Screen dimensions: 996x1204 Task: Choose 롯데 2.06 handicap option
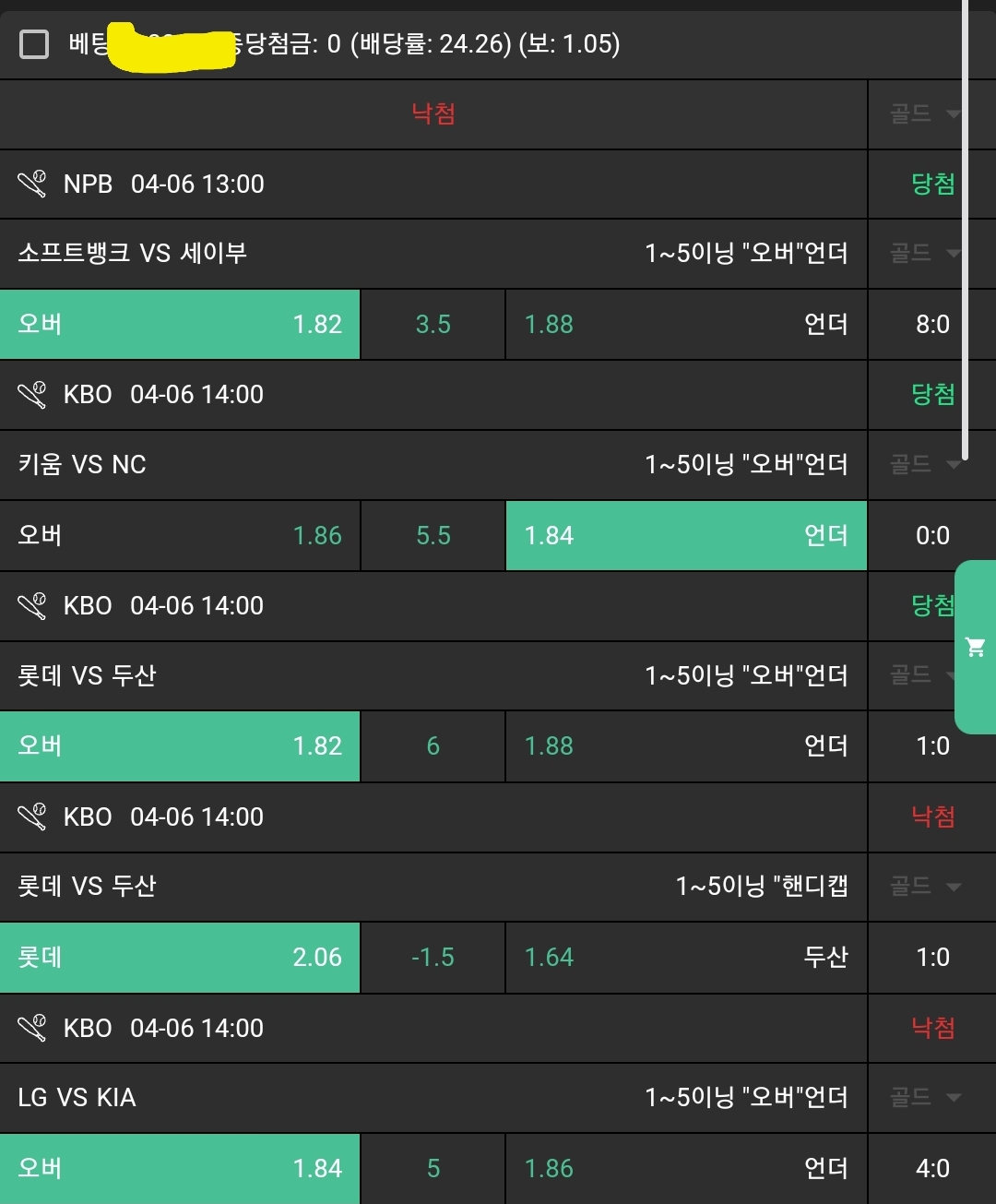click(180, 957)
